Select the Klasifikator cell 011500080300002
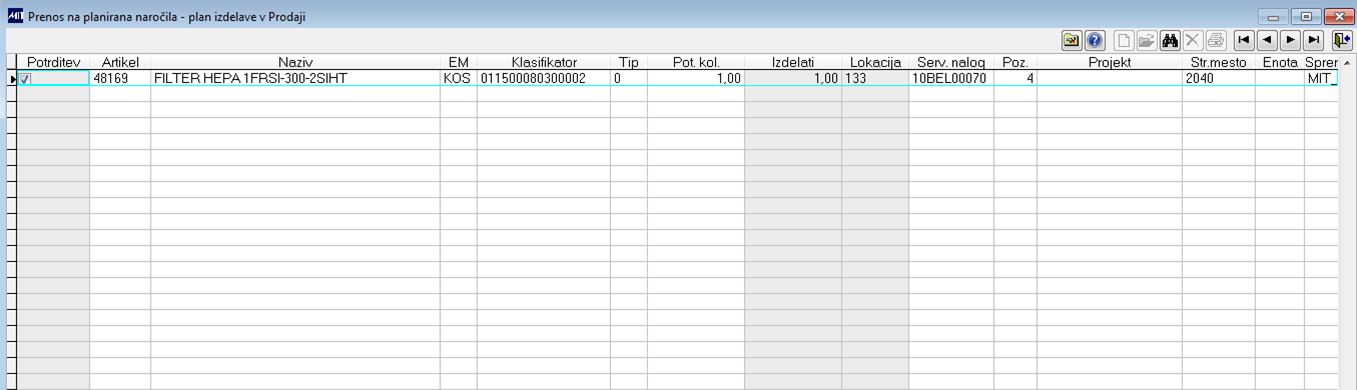The width and height of the screenshot is (1357, 390). pyautogui.click(x=543, y=78)
